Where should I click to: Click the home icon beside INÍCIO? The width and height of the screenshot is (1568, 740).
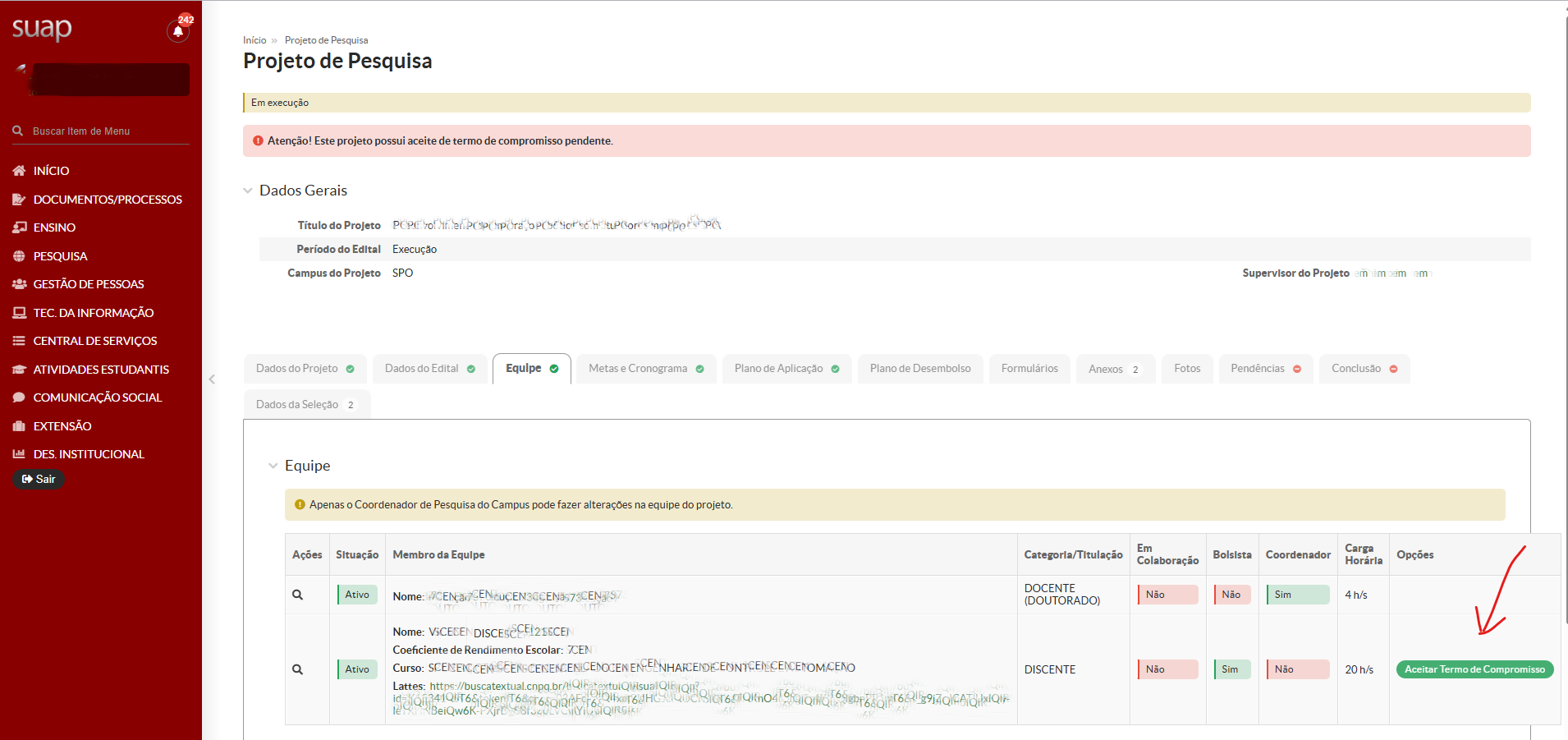click(x=19, y=171)
